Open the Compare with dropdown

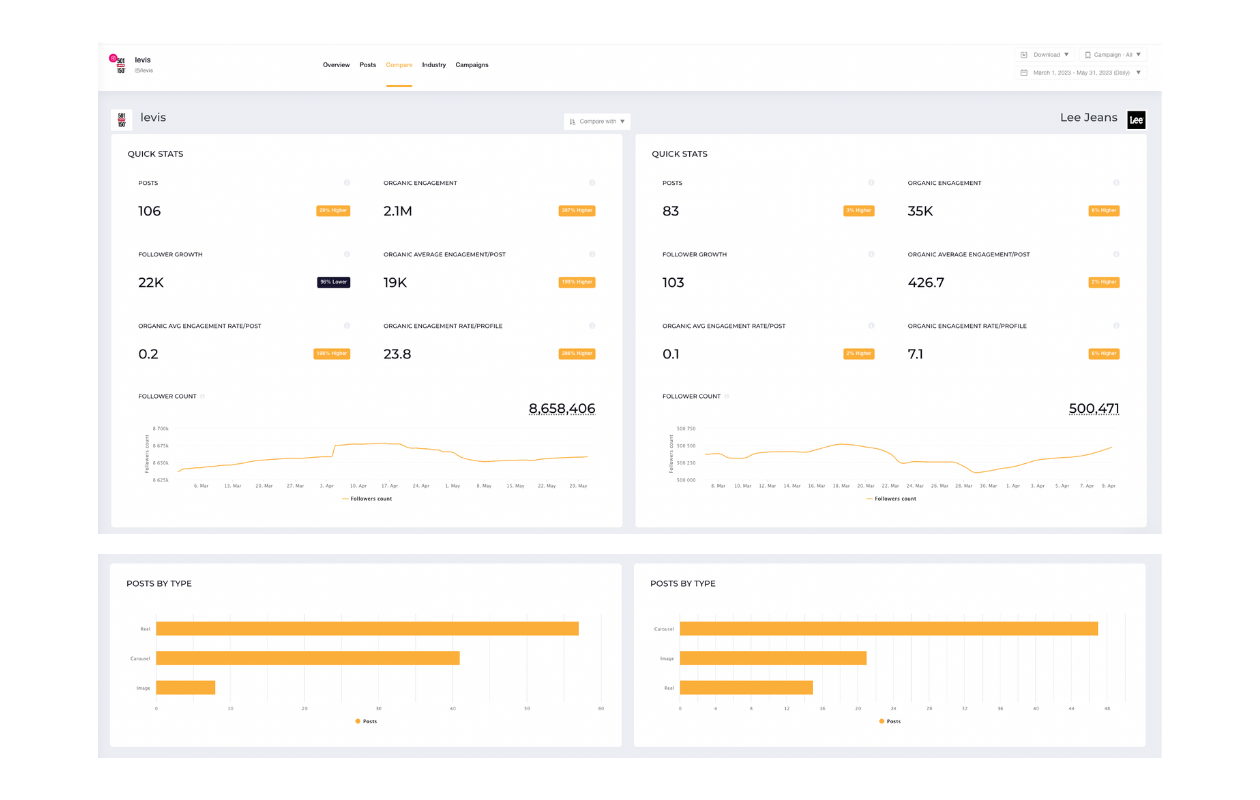pos(597,121)
